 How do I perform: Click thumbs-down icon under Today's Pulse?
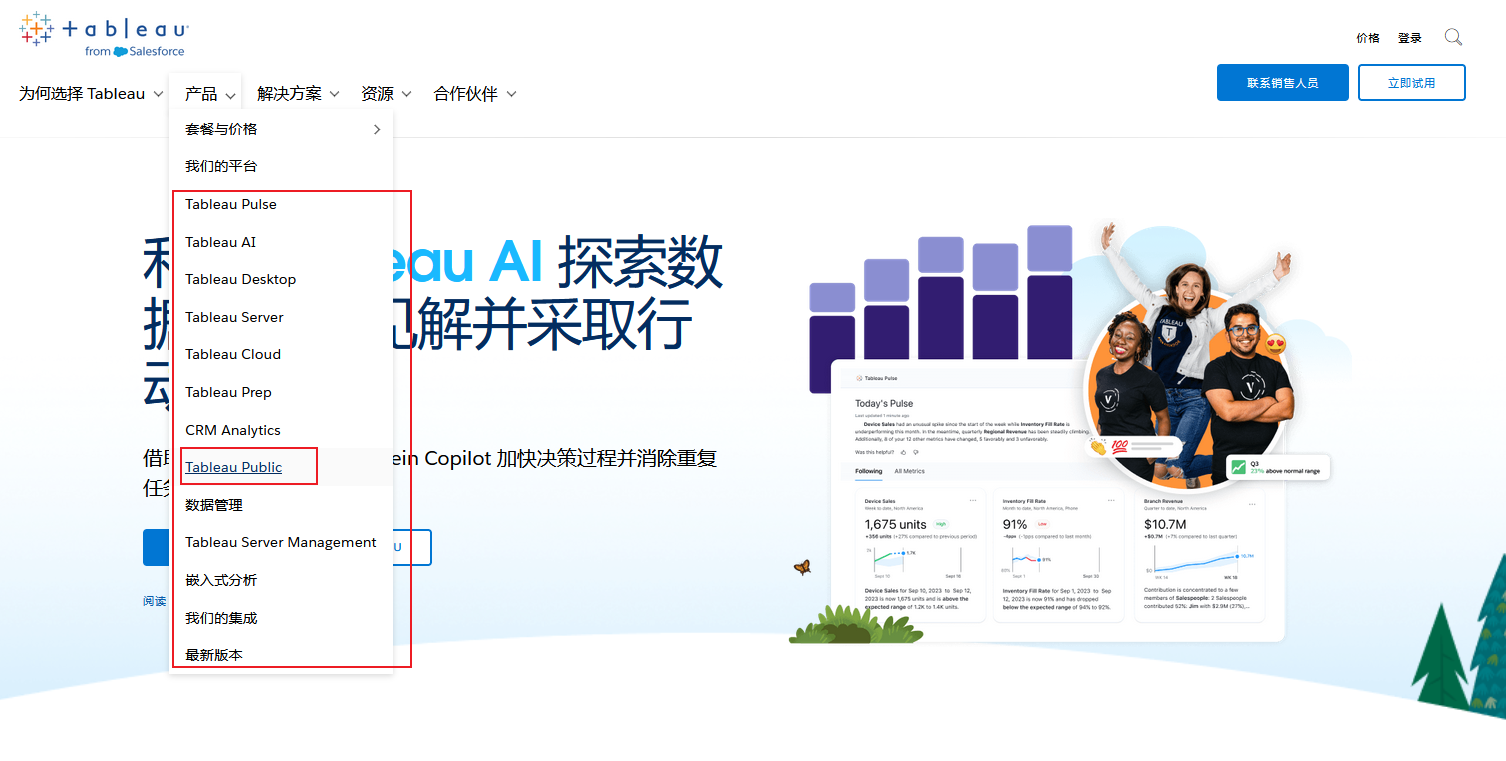tap(916, 452)
